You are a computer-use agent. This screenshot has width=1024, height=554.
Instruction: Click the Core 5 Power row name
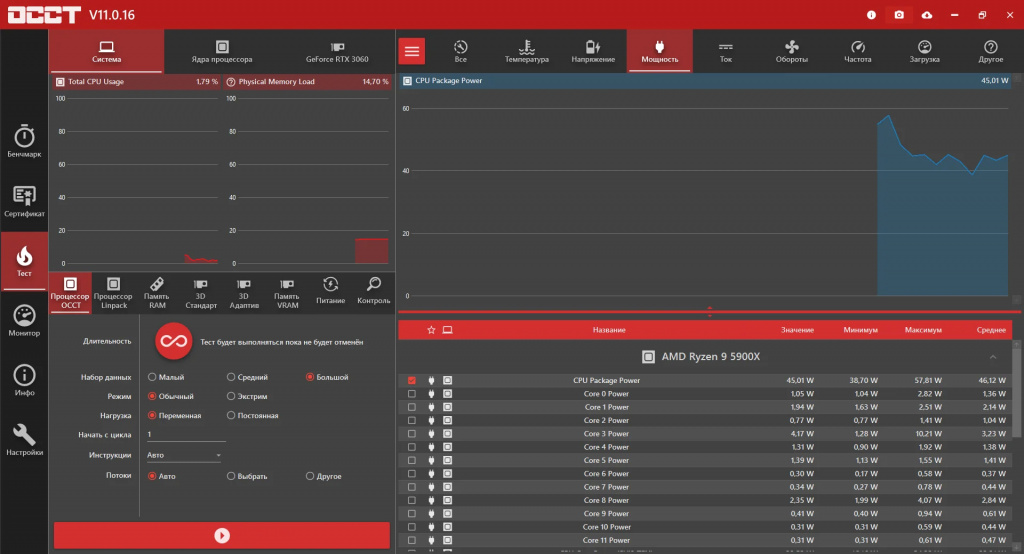(x=606, y=461)
